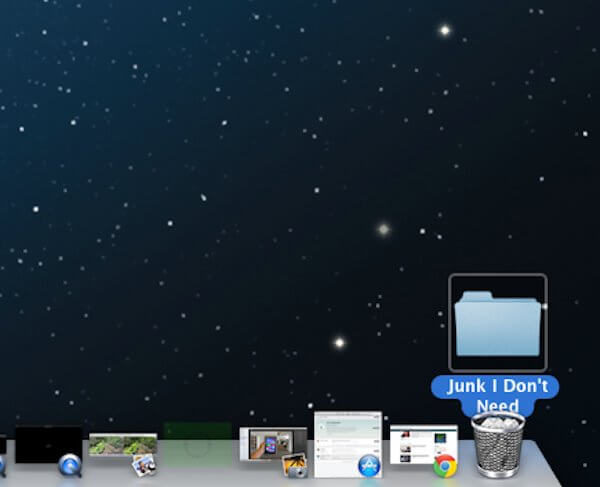
Task: Click the Chrome logo badge in the Dock
Action: 445,465
